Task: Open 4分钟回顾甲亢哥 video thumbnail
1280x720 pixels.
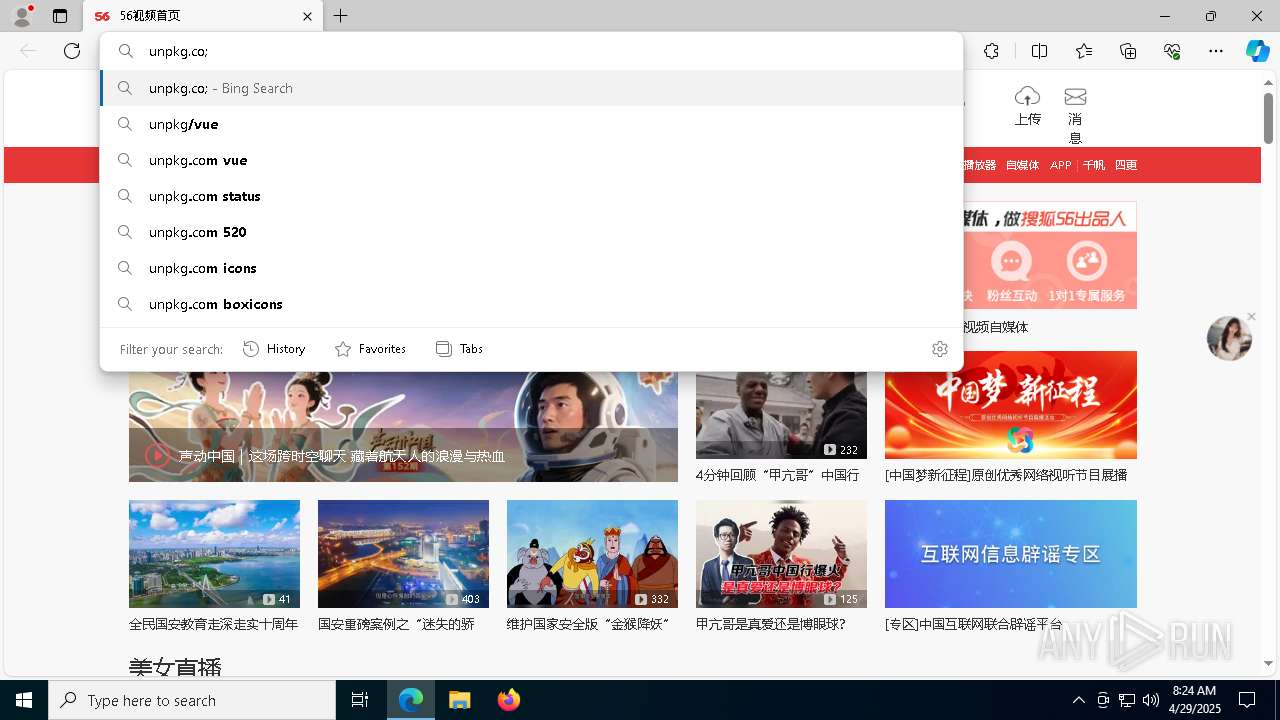Action: pyautogui.click(x=781, y=415)
